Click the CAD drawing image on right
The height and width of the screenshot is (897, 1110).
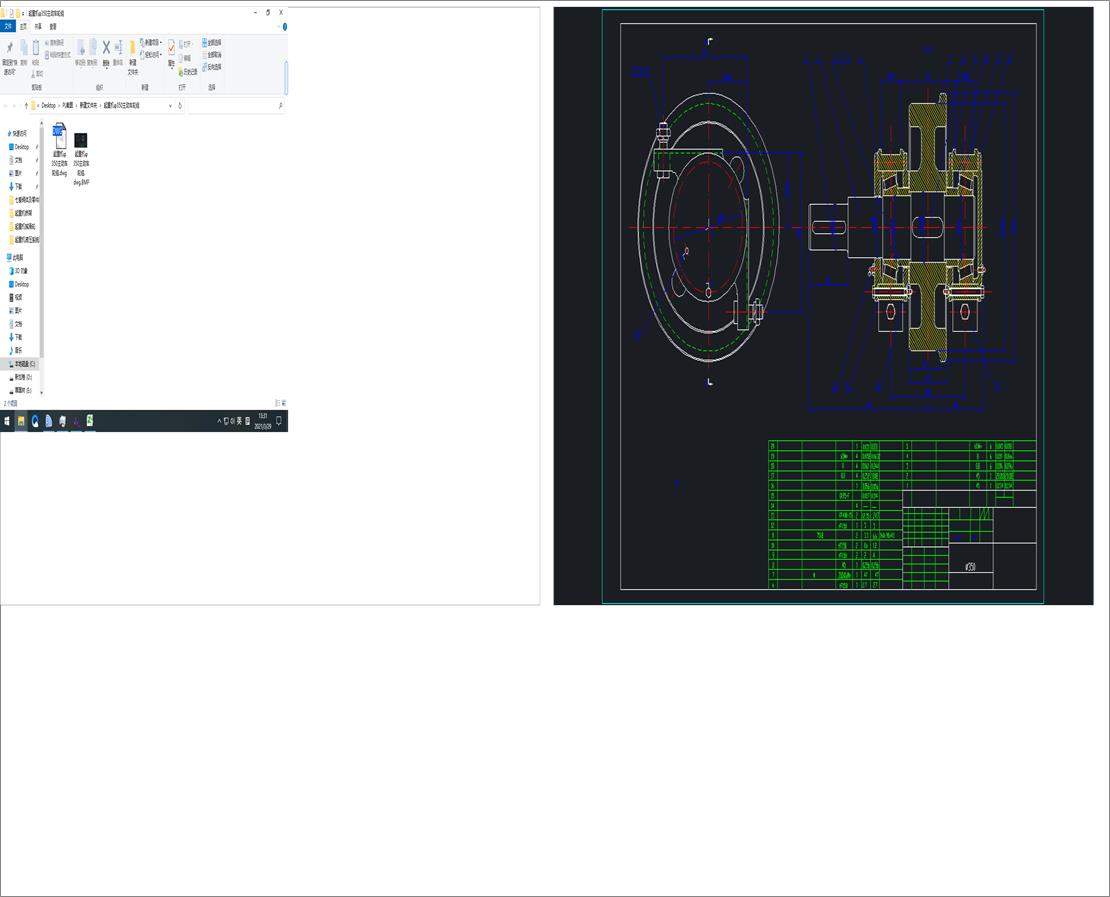pos(823,306)
